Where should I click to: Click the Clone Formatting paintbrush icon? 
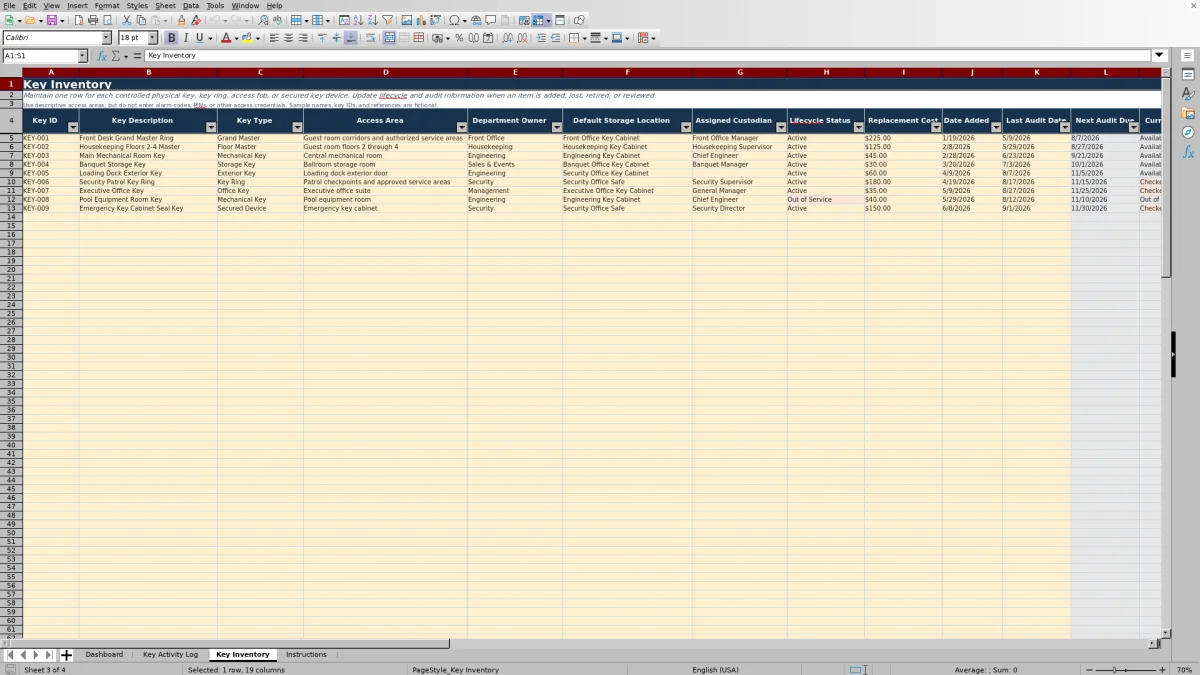[181, 20]
